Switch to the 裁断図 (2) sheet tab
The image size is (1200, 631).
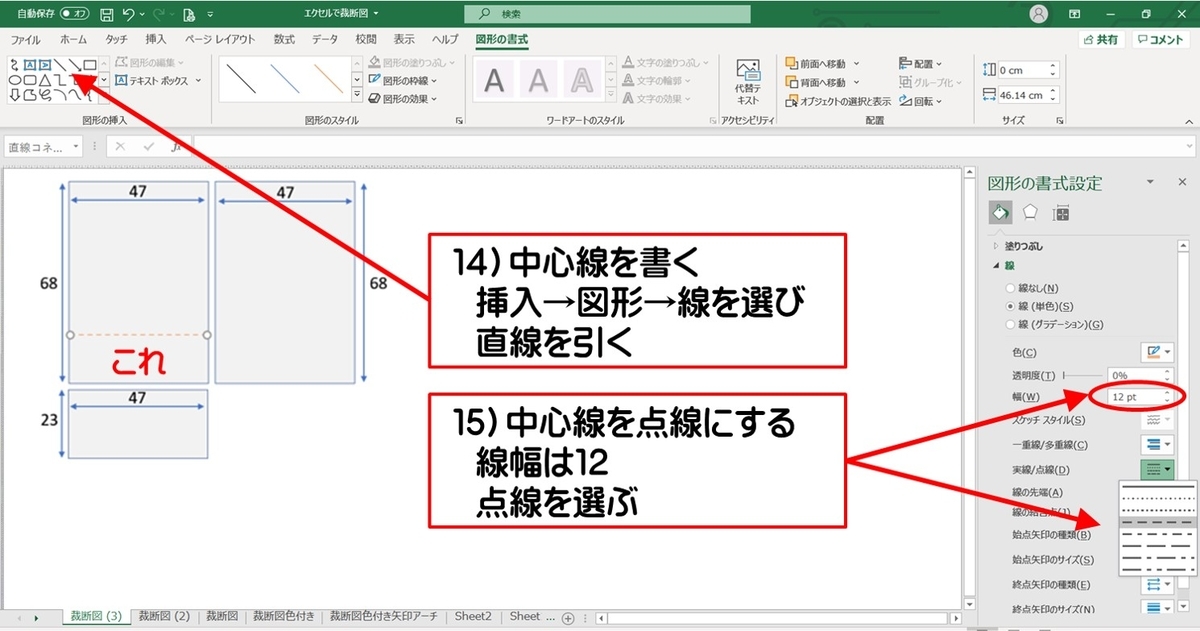coord(164,616)
